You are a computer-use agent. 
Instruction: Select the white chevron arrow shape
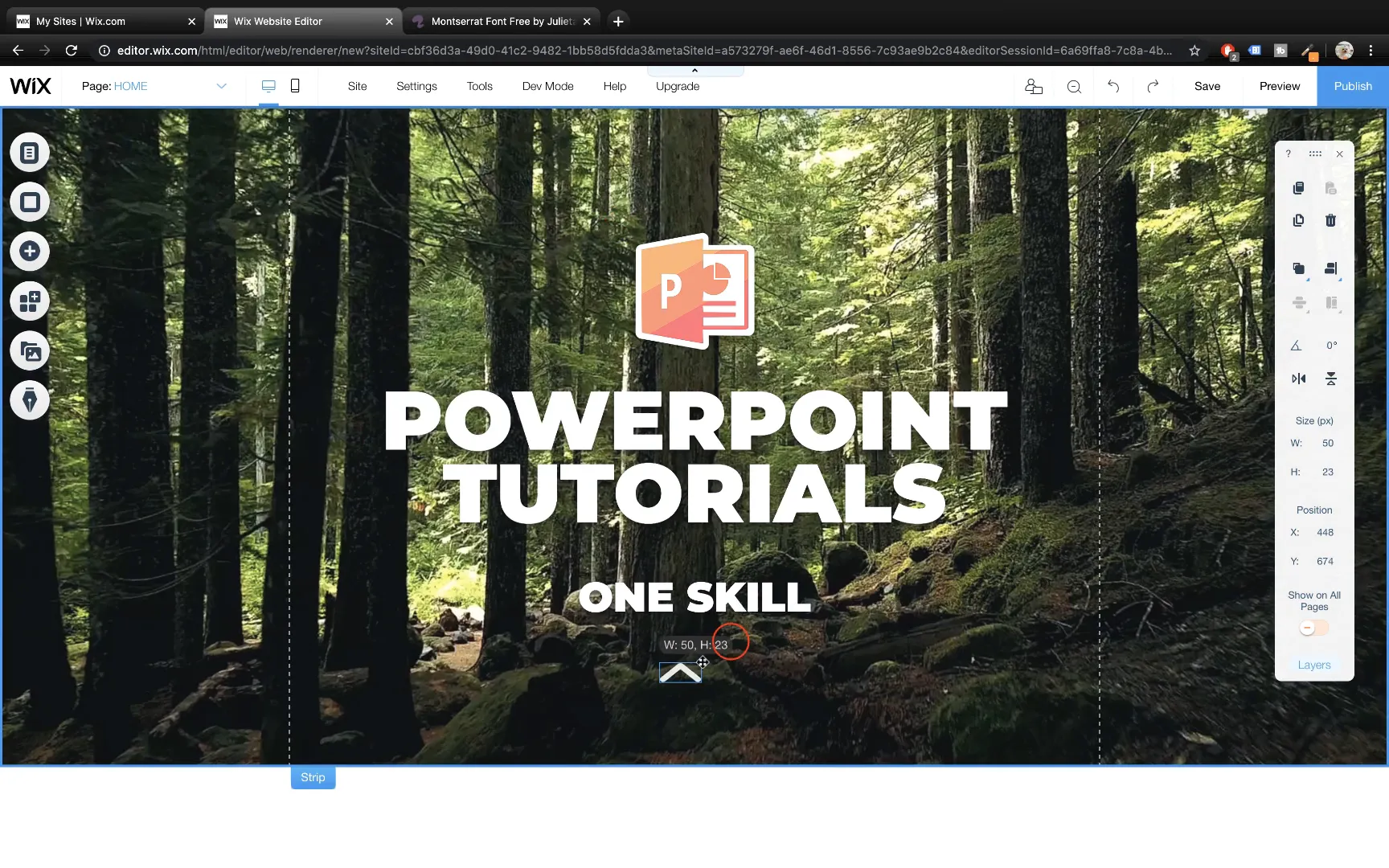[x=680, y=673]
